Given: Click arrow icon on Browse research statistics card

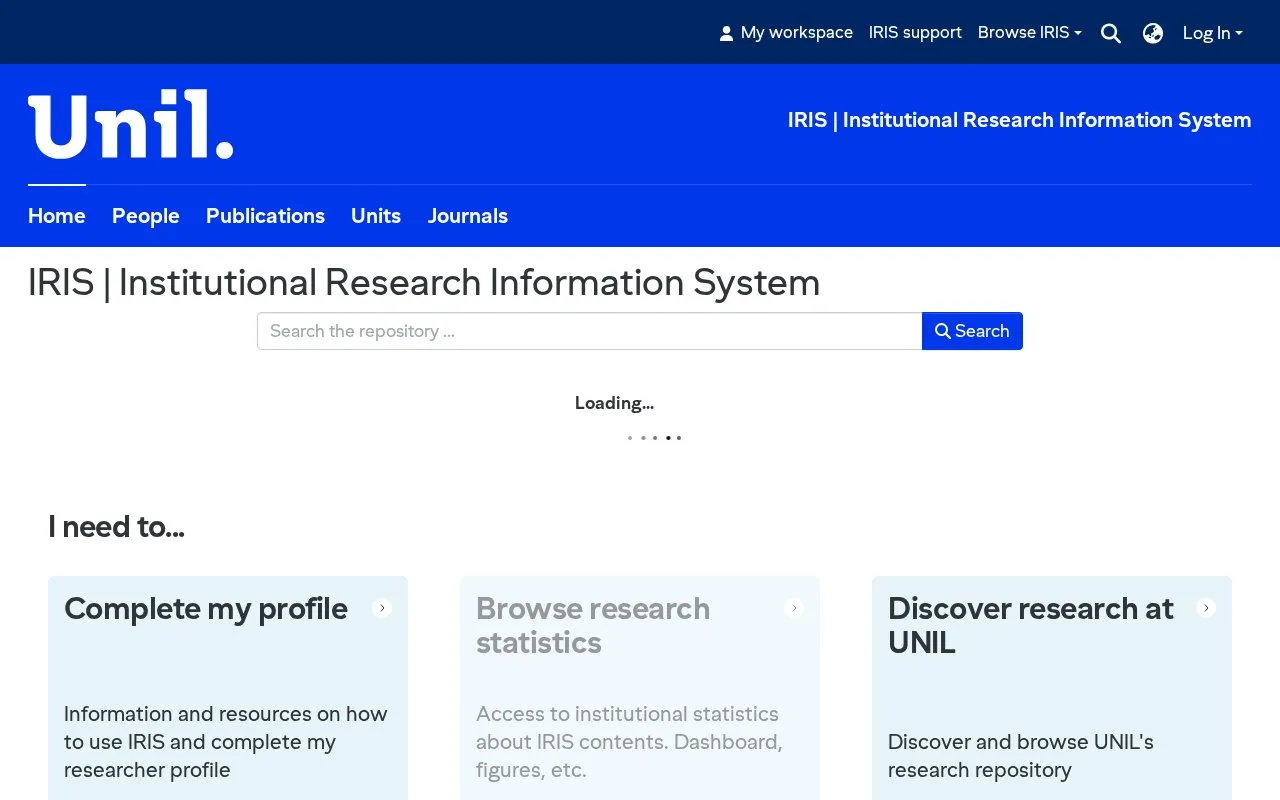Looking at the screenshot, I should tap(794, 608).
